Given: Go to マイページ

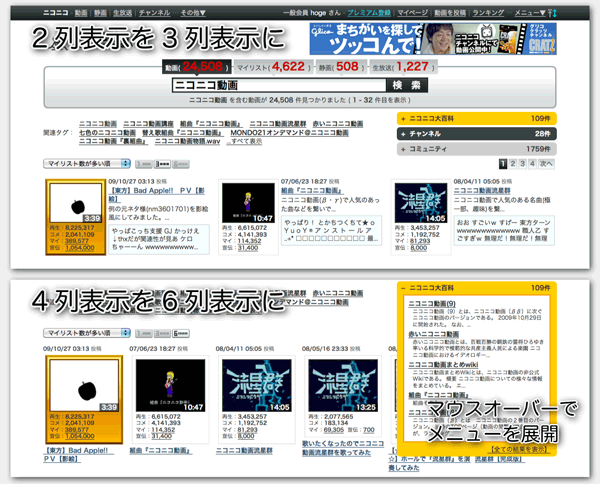Looking at the screenshot, I should pyautogui.click(x=412, y=13).
